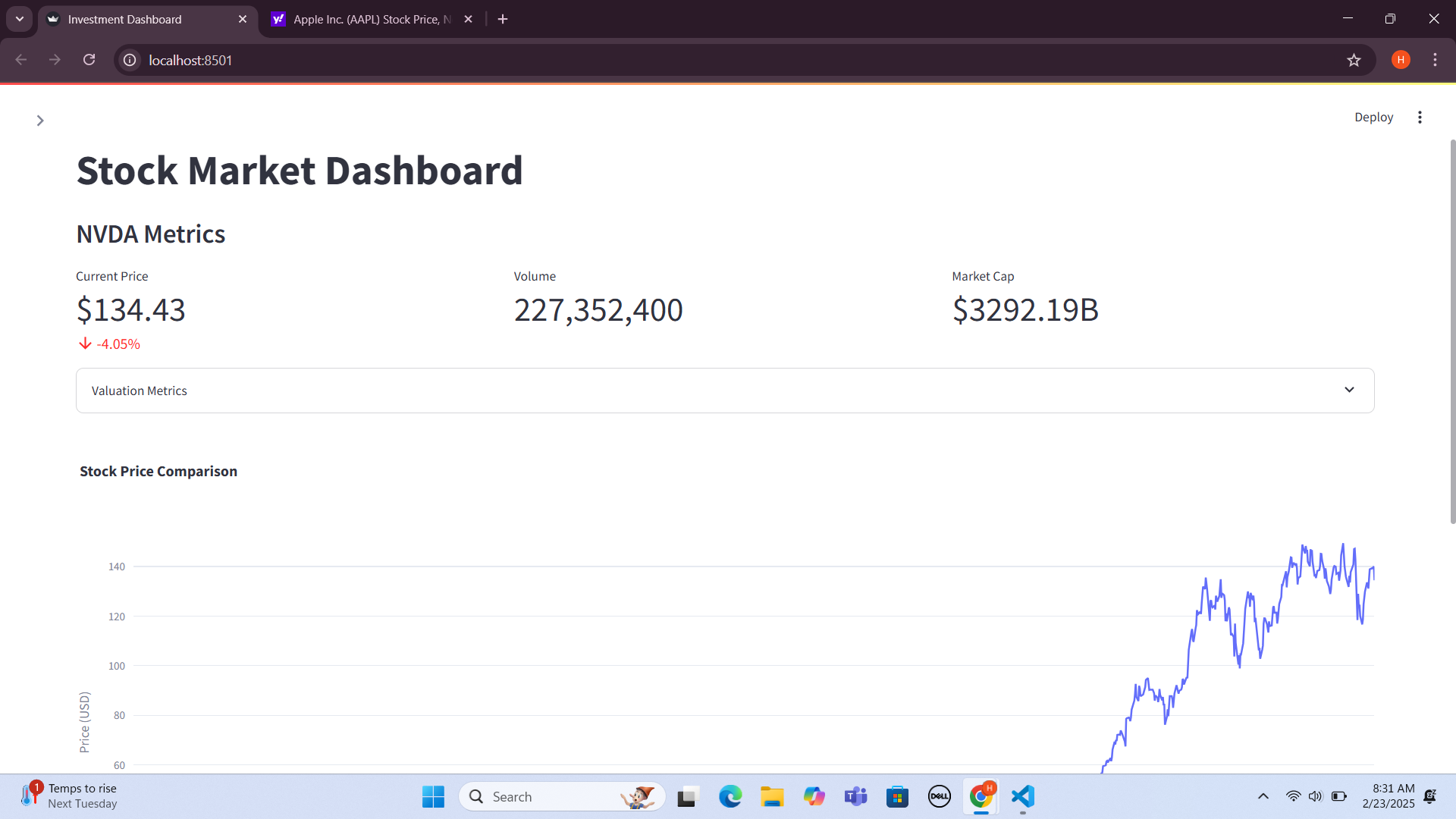Open the Chrome profile avatar

click(1401, 60)
